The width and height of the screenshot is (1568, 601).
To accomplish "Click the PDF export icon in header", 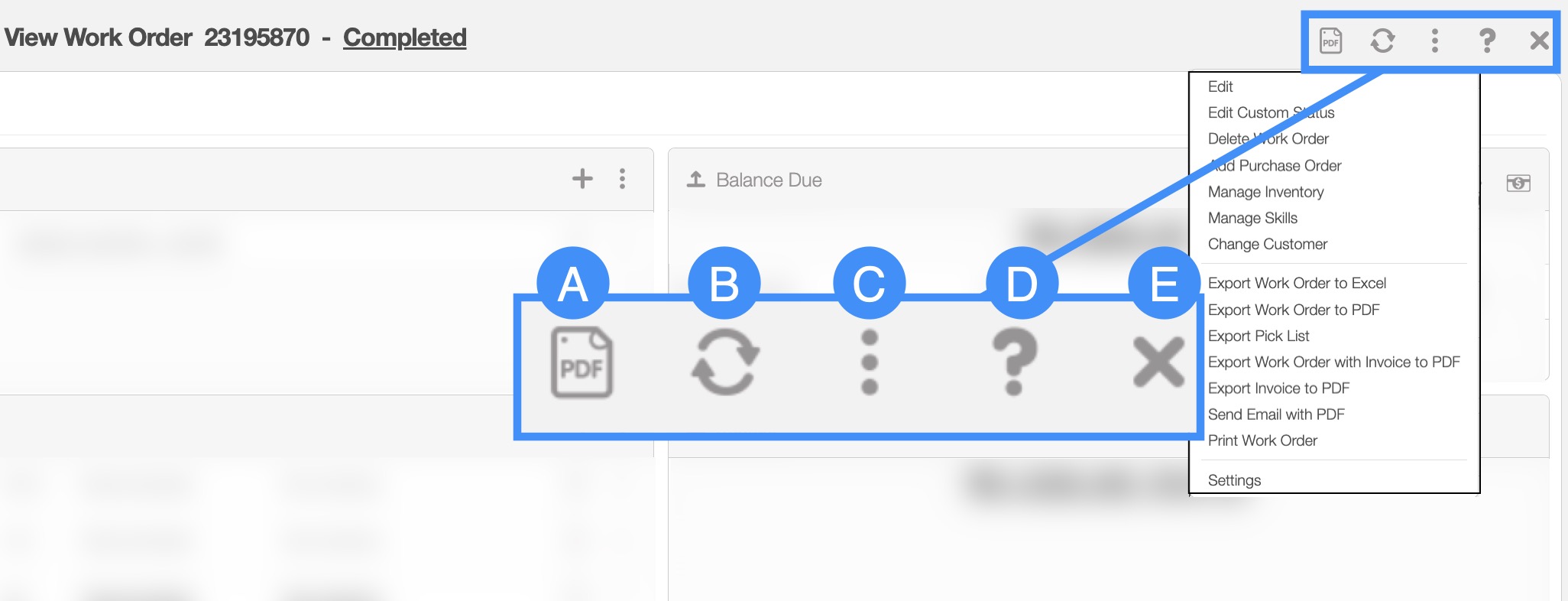I will pyautogui.click(x=1330, y=41).
